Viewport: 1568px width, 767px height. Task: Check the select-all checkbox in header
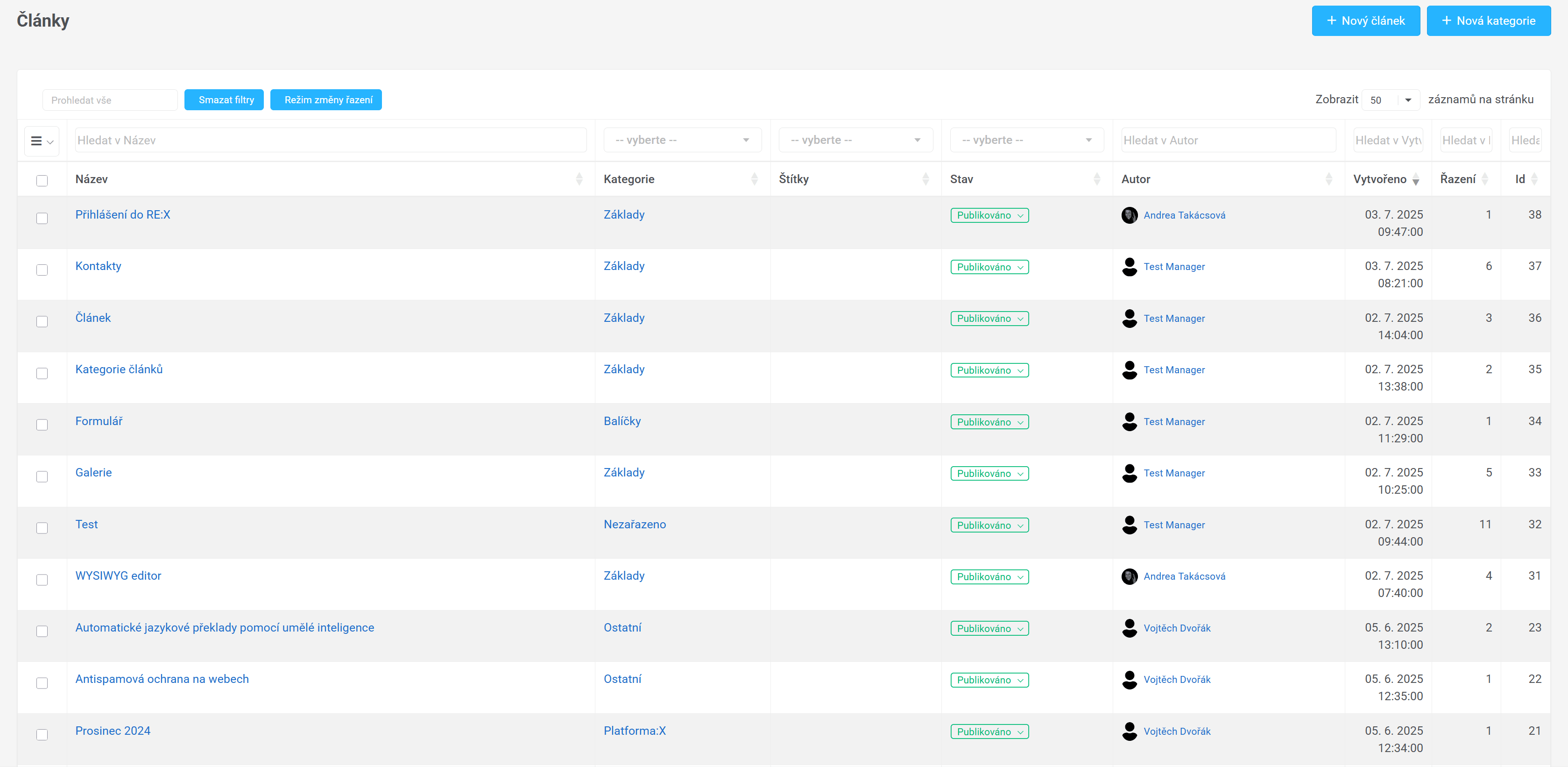click(42, 181)
